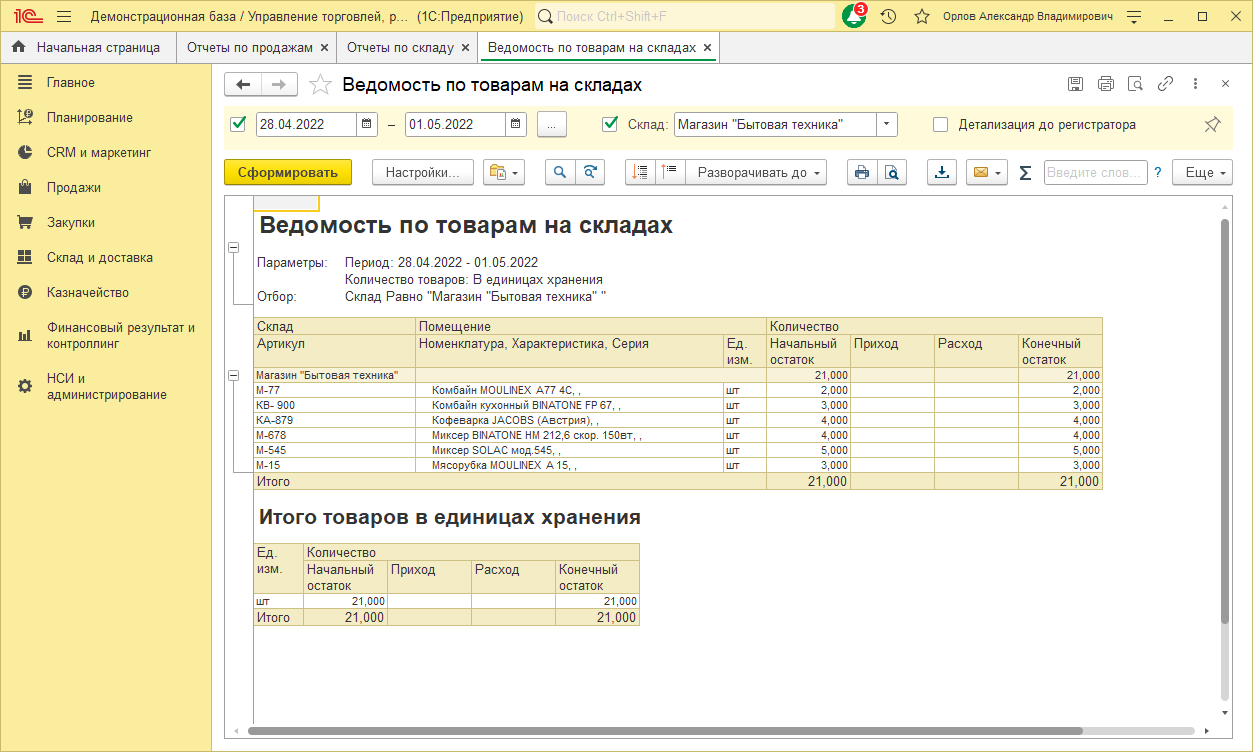This screenshot has width=1253, height=752.
Task: Toggle the period checkbox before the dates
Action: pyautogui.click(x=238, y=125)
